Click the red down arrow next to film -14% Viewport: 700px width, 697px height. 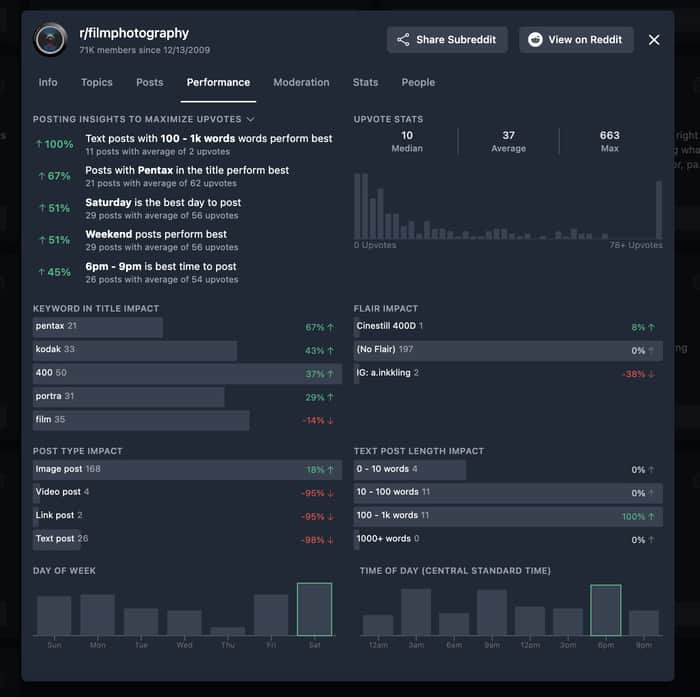(x=330, y=421)
